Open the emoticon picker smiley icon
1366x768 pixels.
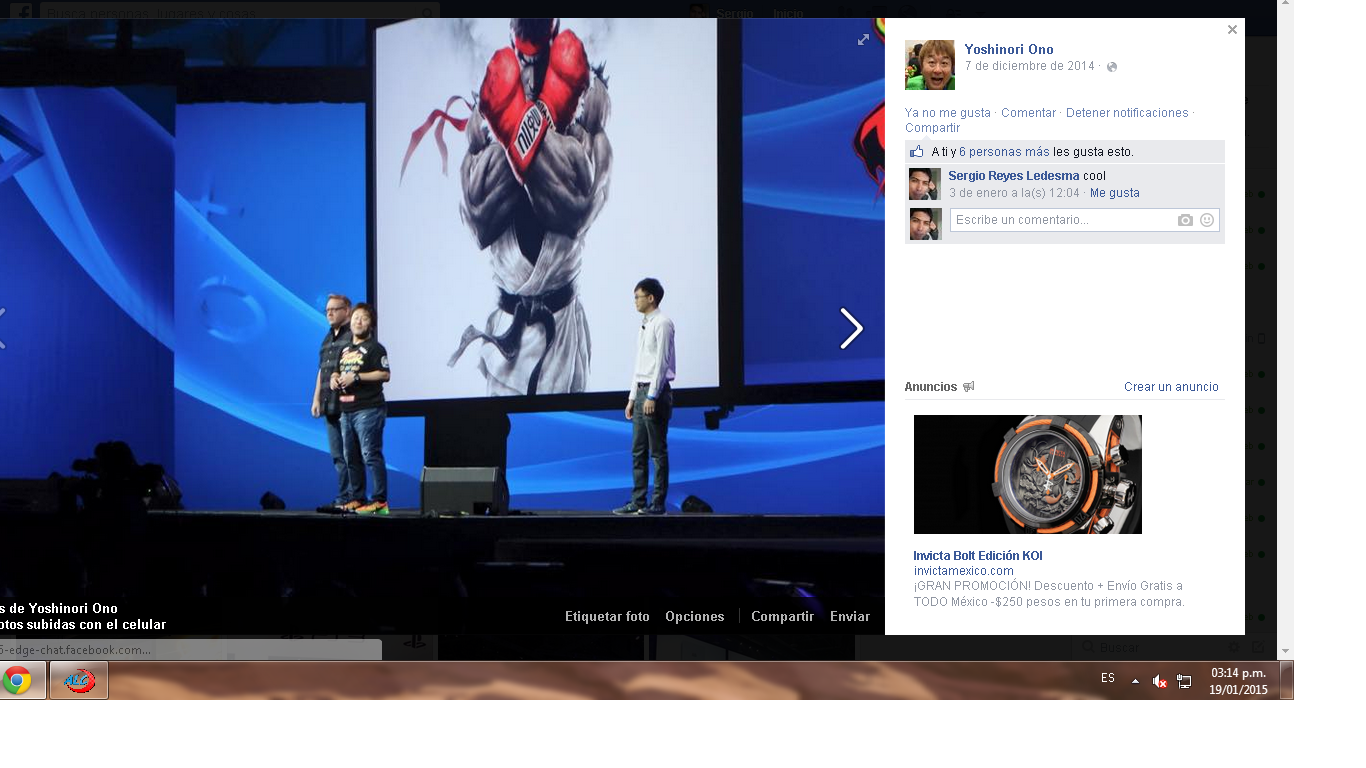coord(1207,220)
